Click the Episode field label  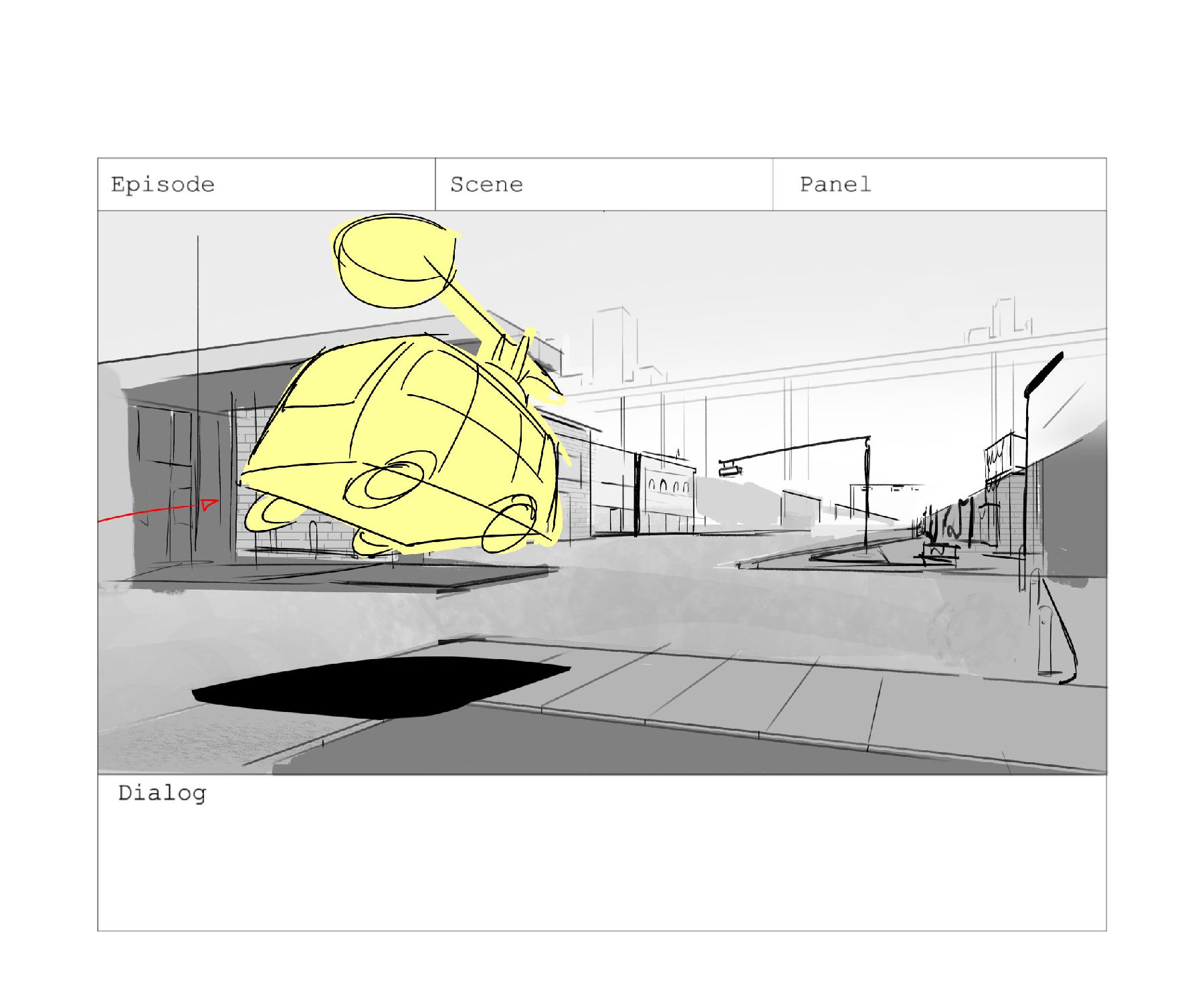(163, 185)
